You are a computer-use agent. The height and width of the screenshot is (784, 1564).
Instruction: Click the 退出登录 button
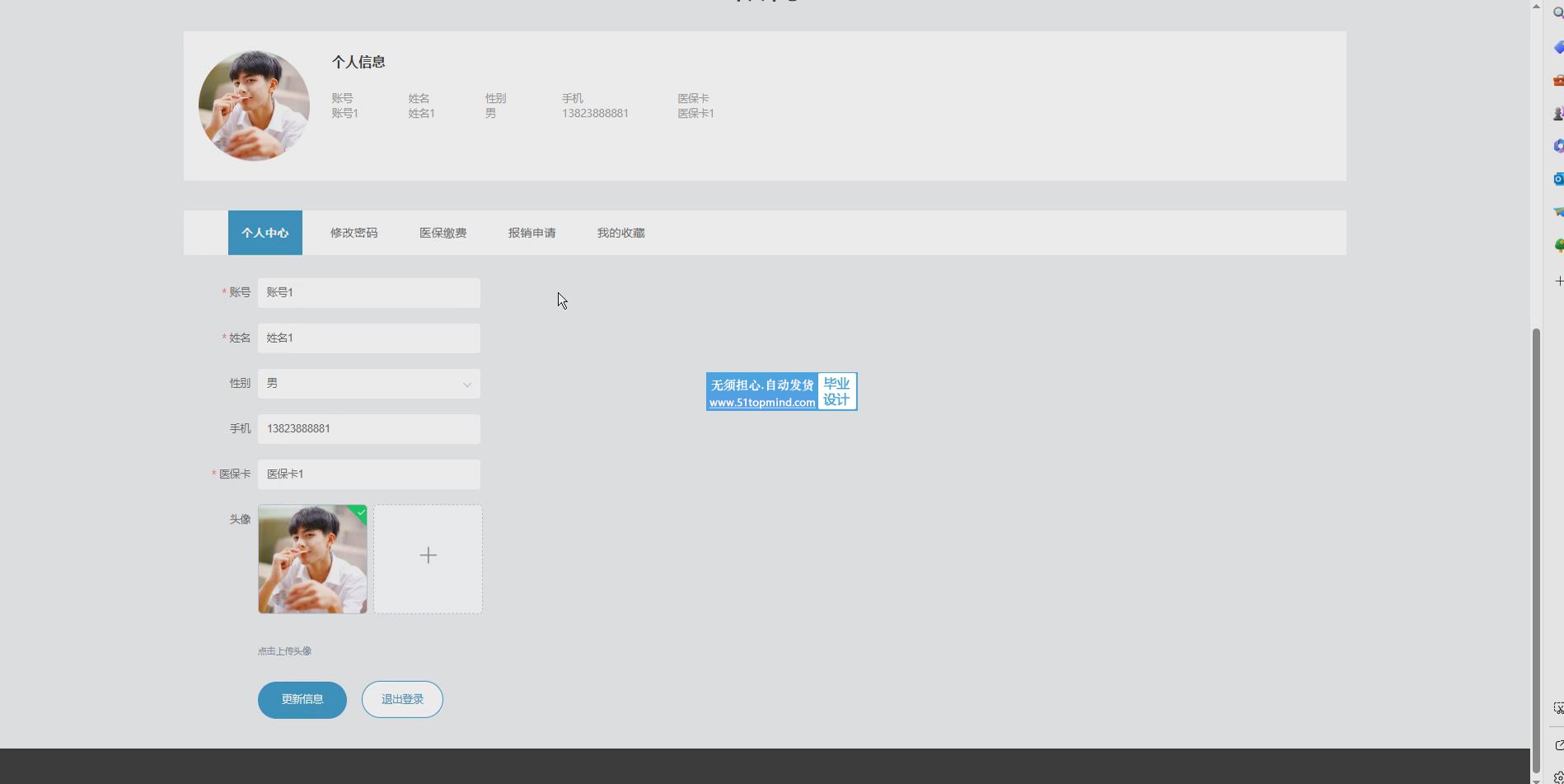pos(402,699)
